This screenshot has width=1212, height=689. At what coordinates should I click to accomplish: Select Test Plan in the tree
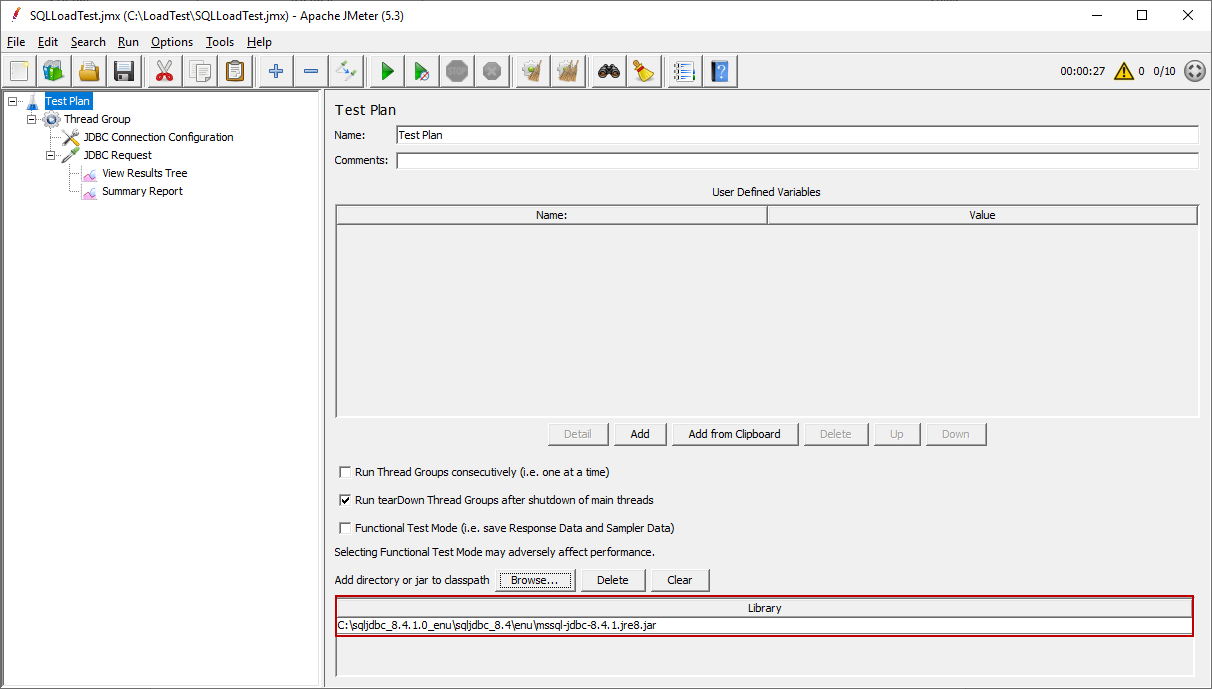pyautogui.click(x=68, y=101)
